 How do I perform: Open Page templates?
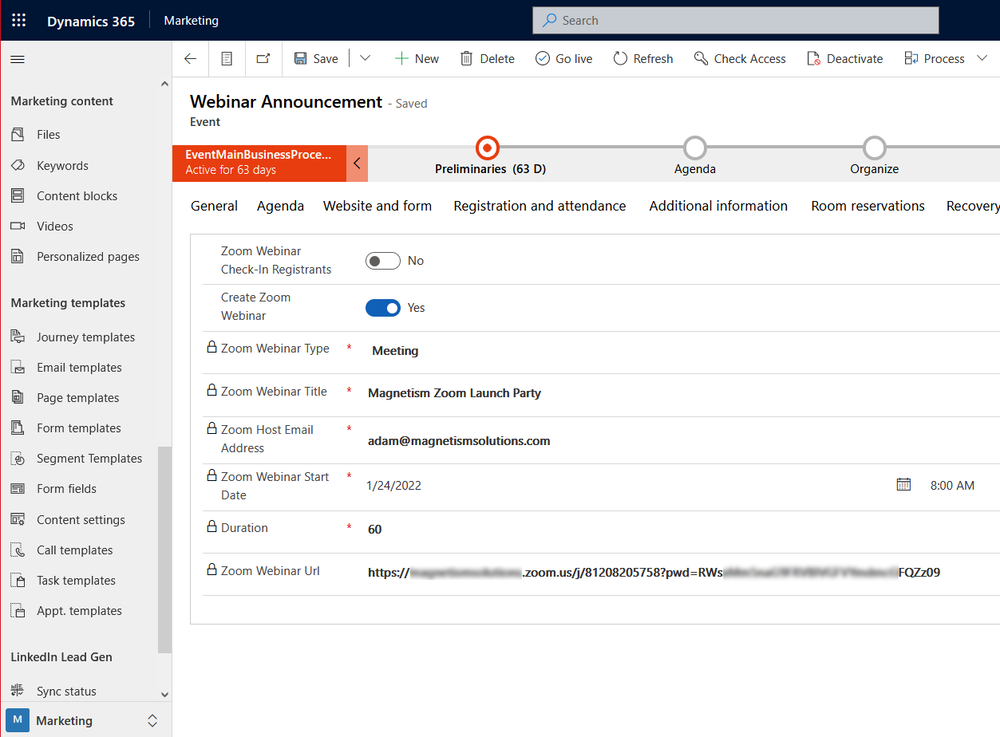click(80, 398)
